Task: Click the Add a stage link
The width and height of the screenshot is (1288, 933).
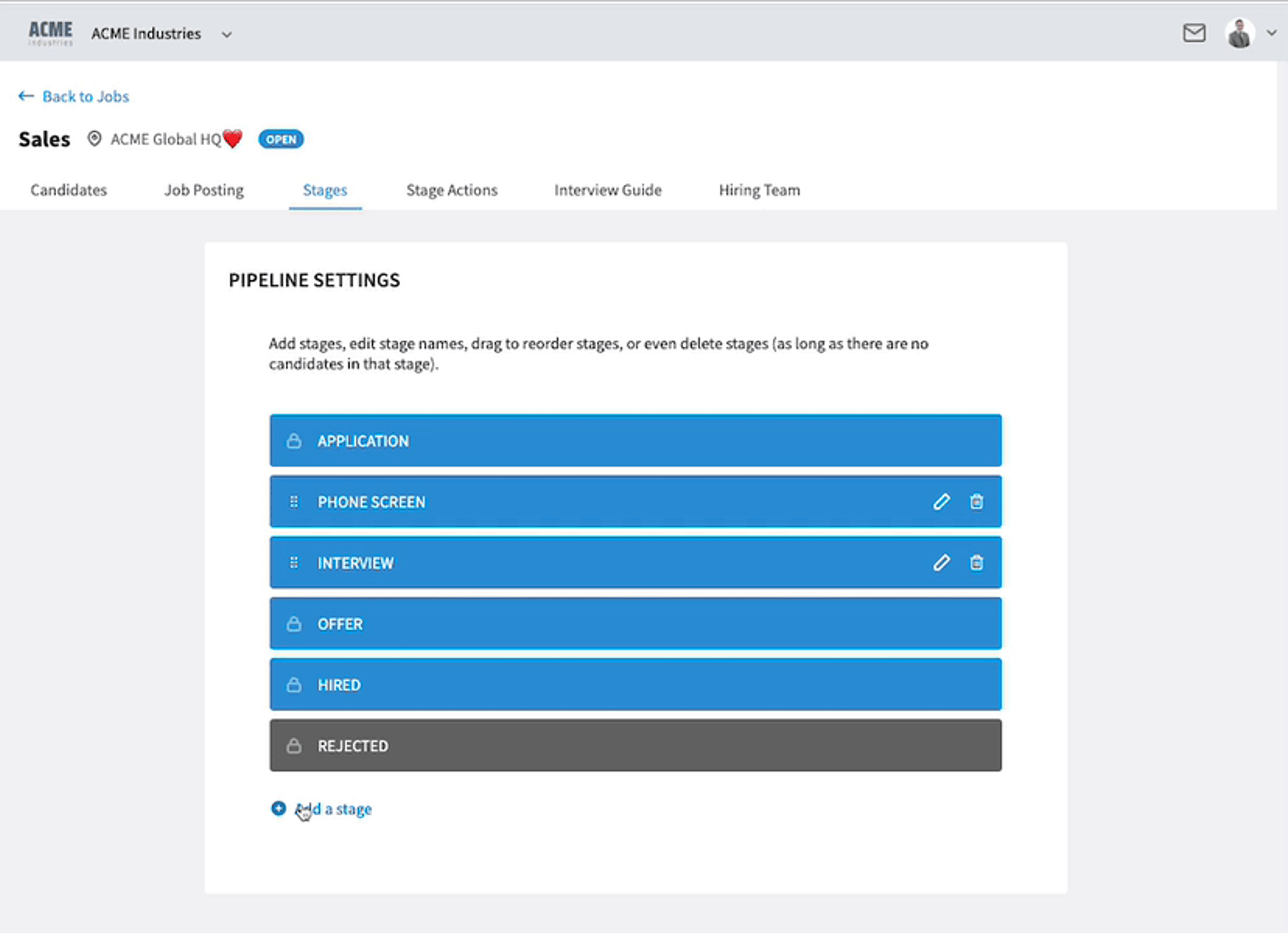Action: [x=334, y=809]
